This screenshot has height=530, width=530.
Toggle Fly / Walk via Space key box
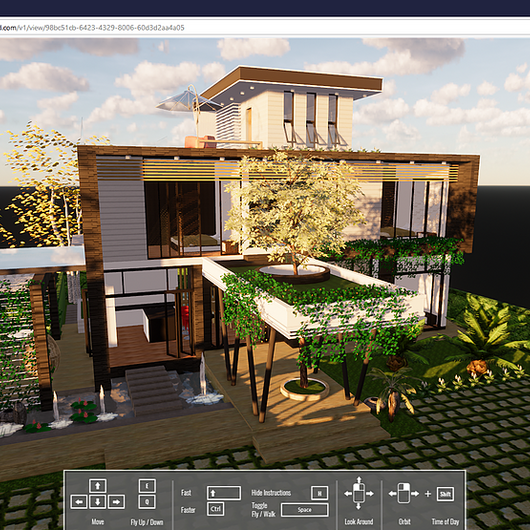tap(305, 510)
